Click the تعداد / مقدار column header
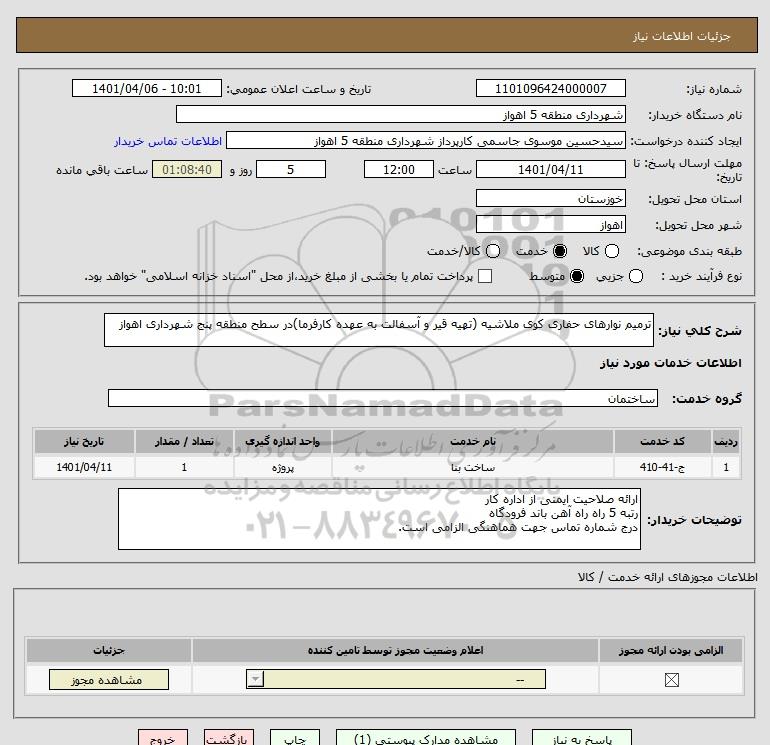 click(x=184, y=441)
